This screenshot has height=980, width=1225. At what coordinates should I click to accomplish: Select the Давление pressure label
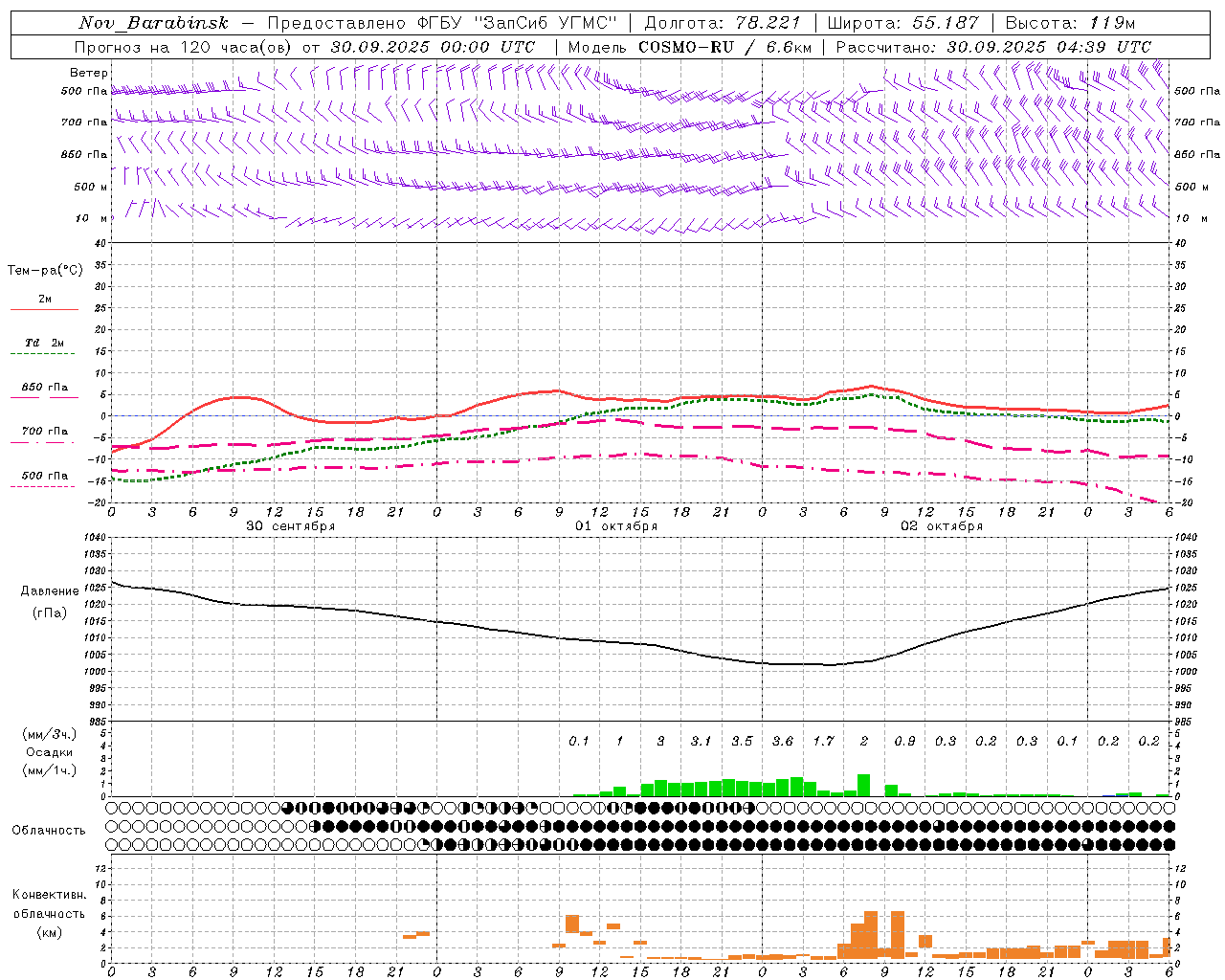pyautogui.click(x=50, y=591)
